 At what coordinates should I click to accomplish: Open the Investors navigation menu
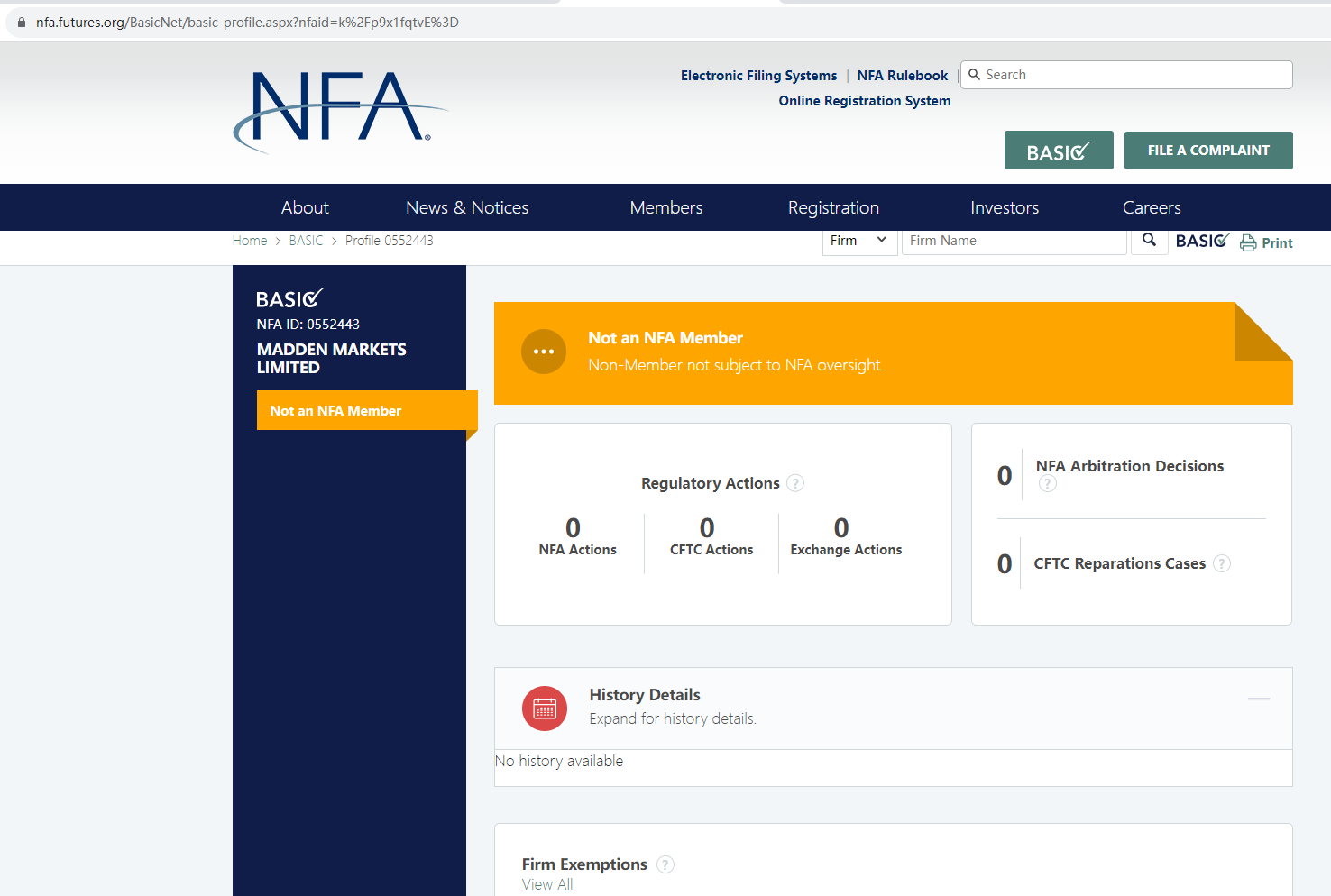(1005, 207)
